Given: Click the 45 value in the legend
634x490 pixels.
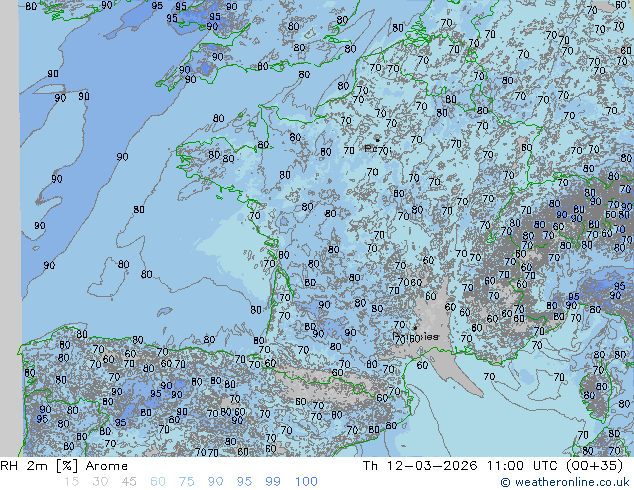Looking at the screenshot, I should pos(129,482).
